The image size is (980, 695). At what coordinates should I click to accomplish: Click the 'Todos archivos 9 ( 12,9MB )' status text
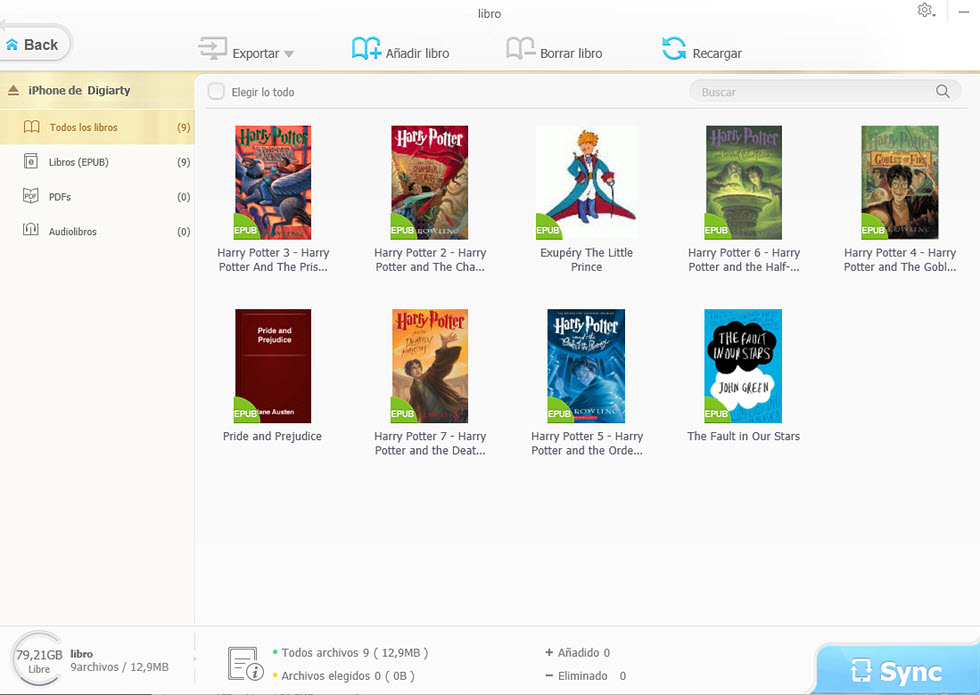[354, 652]
